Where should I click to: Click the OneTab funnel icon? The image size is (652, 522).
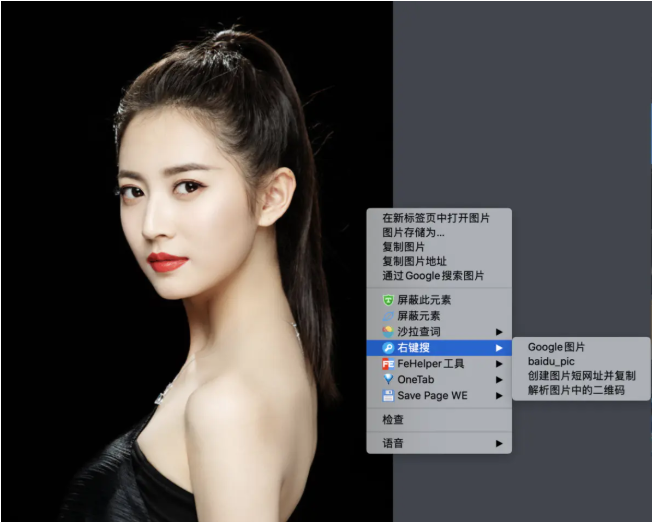tap(388, 379)
